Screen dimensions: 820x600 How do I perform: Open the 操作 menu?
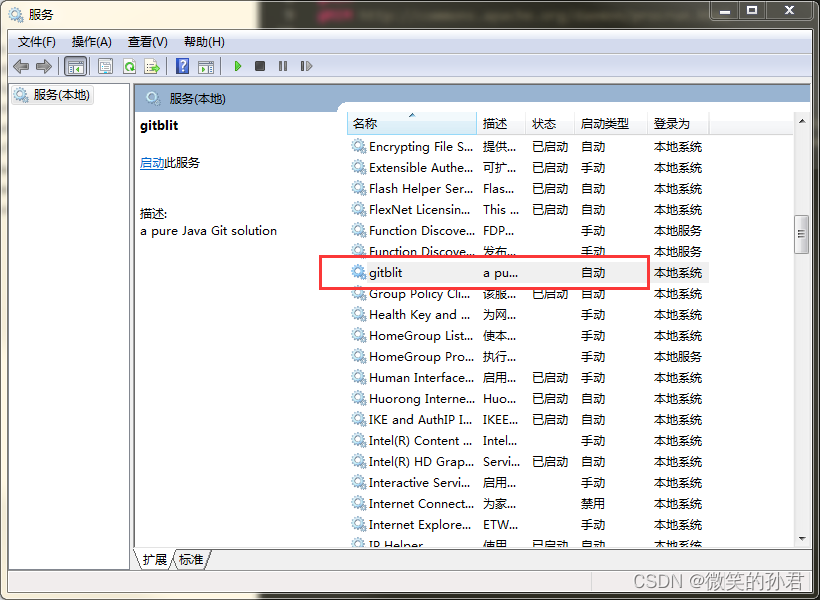[91, 41]
